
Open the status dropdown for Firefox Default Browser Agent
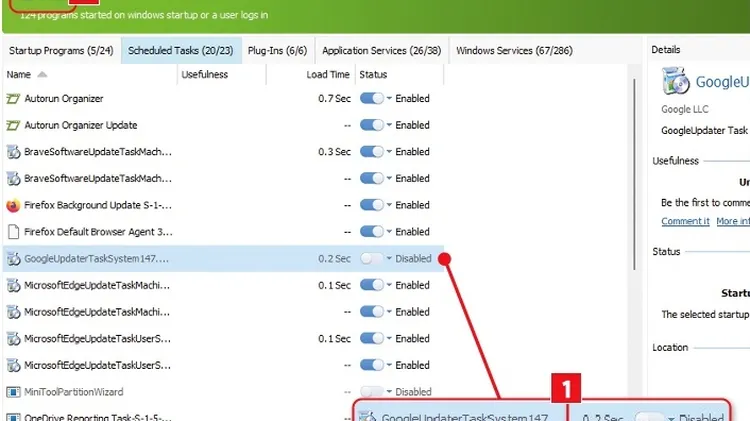(x=390, y=232)
